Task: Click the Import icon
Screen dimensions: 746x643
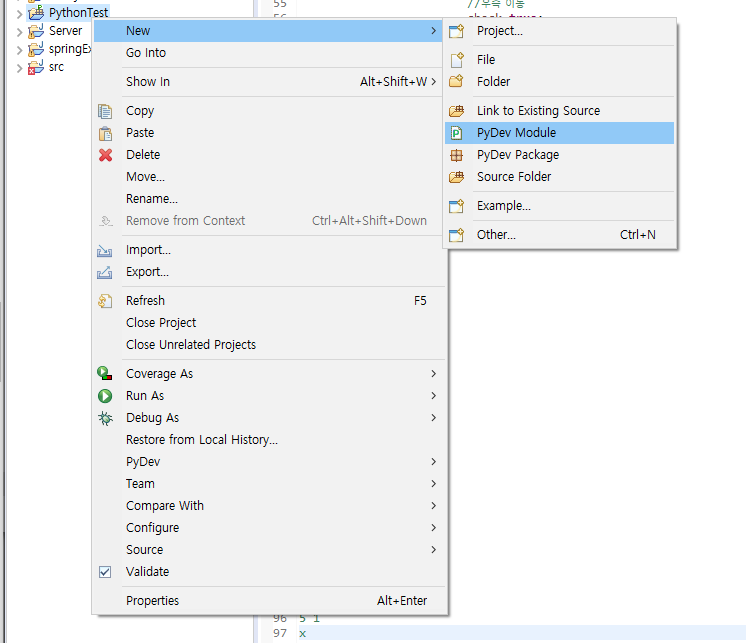Action: coord(105,250)
